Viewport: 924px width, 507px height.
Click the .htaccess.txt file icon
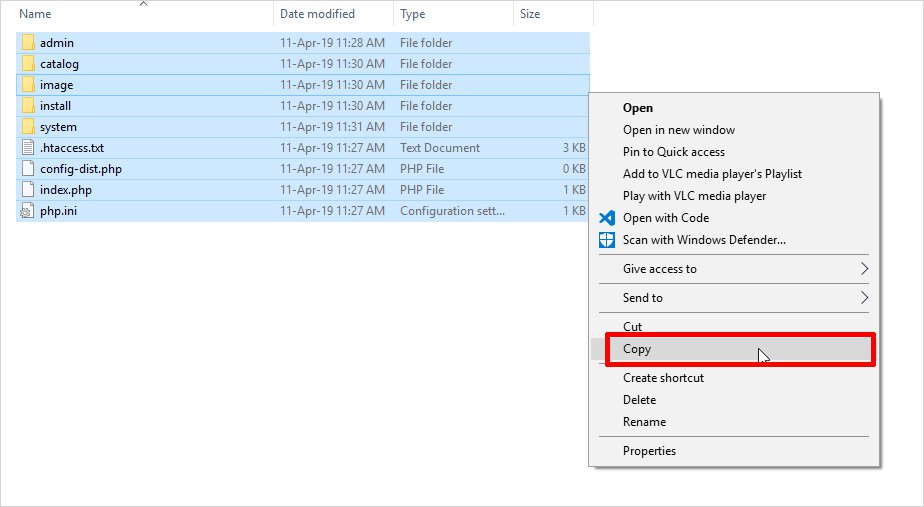click(28, 148)
